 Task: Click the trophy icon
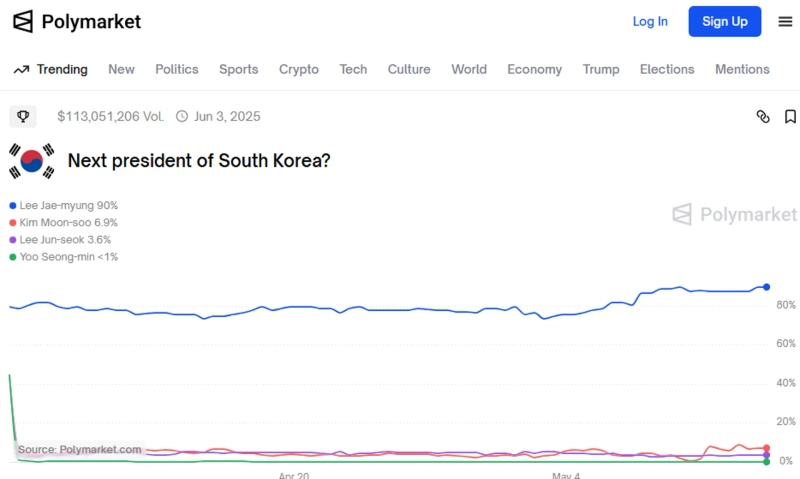pyautogui.click(x=23, y=116)
